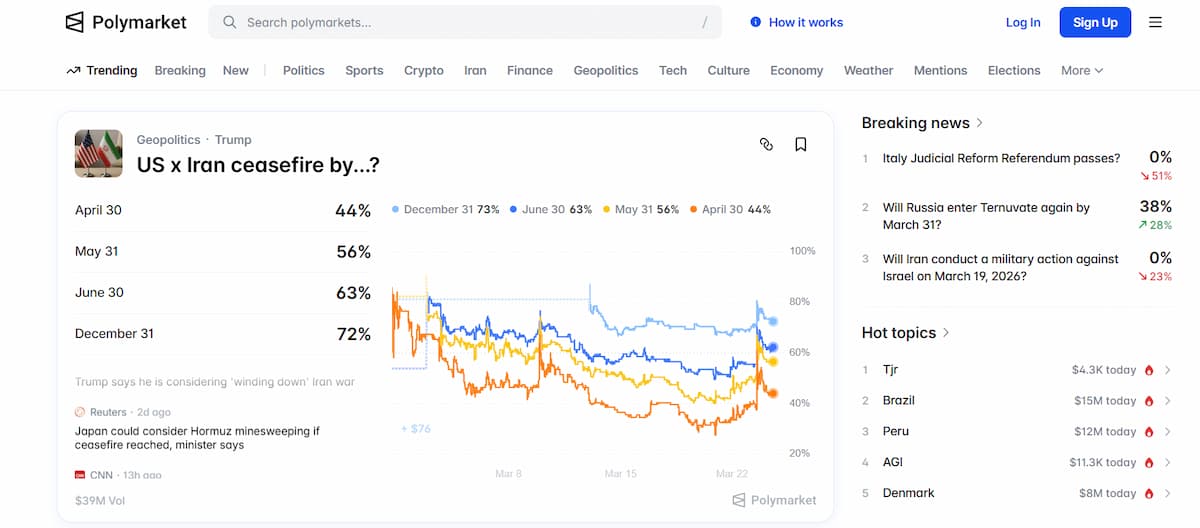Focus the Search polymarkets input field
Image resolution: width=1200 pixels, height=528 pixels.
coord(470,22)
